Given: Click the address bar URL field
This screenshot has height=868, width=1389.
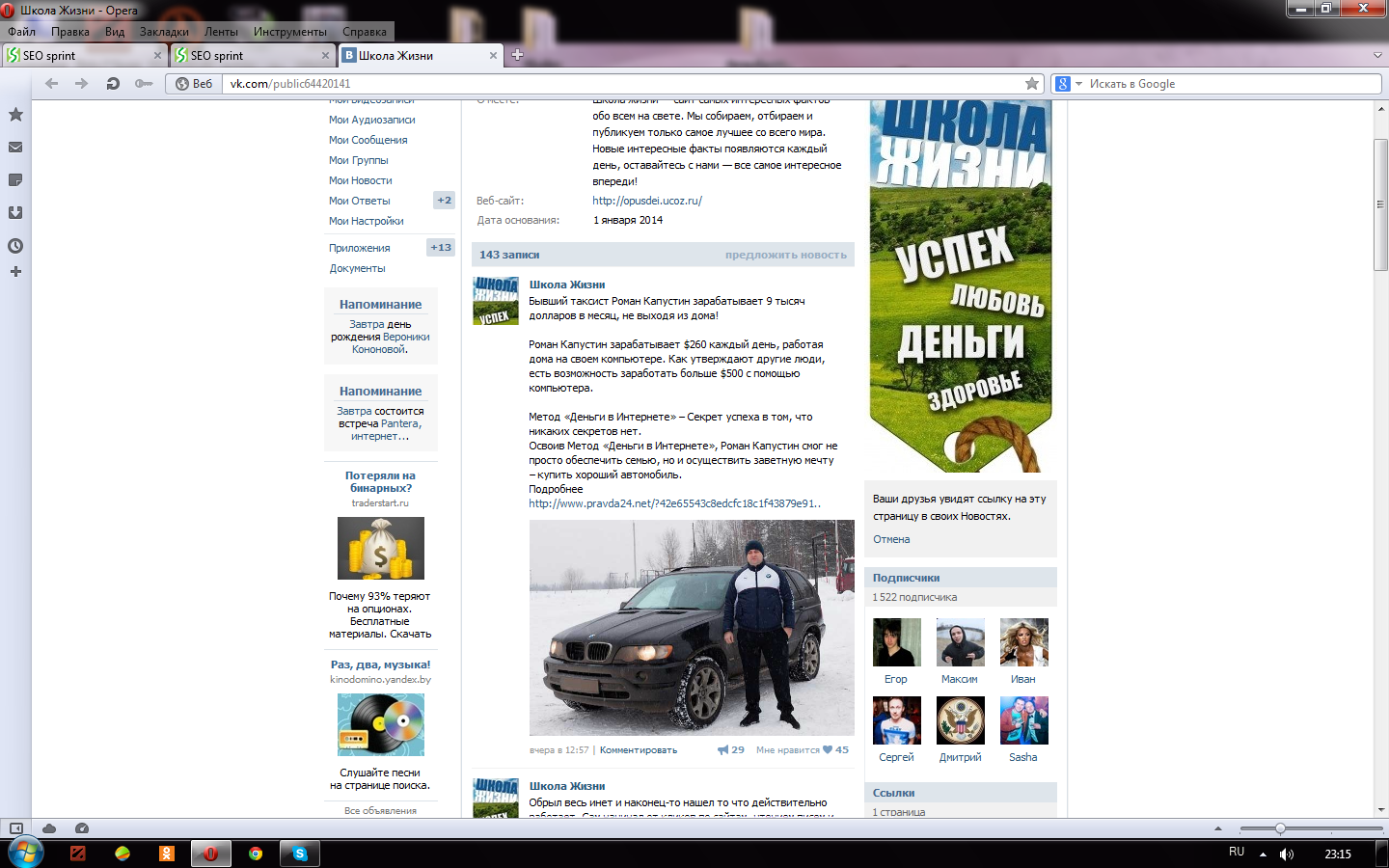Looking at the screenshot, I should tap(622, 84).
